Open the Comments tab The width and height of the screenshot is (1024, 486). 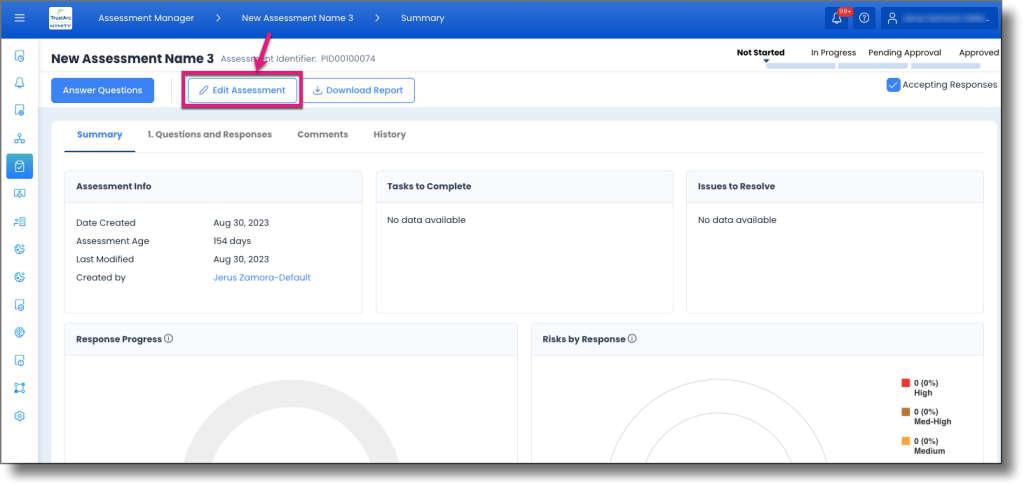coord(323,135)
